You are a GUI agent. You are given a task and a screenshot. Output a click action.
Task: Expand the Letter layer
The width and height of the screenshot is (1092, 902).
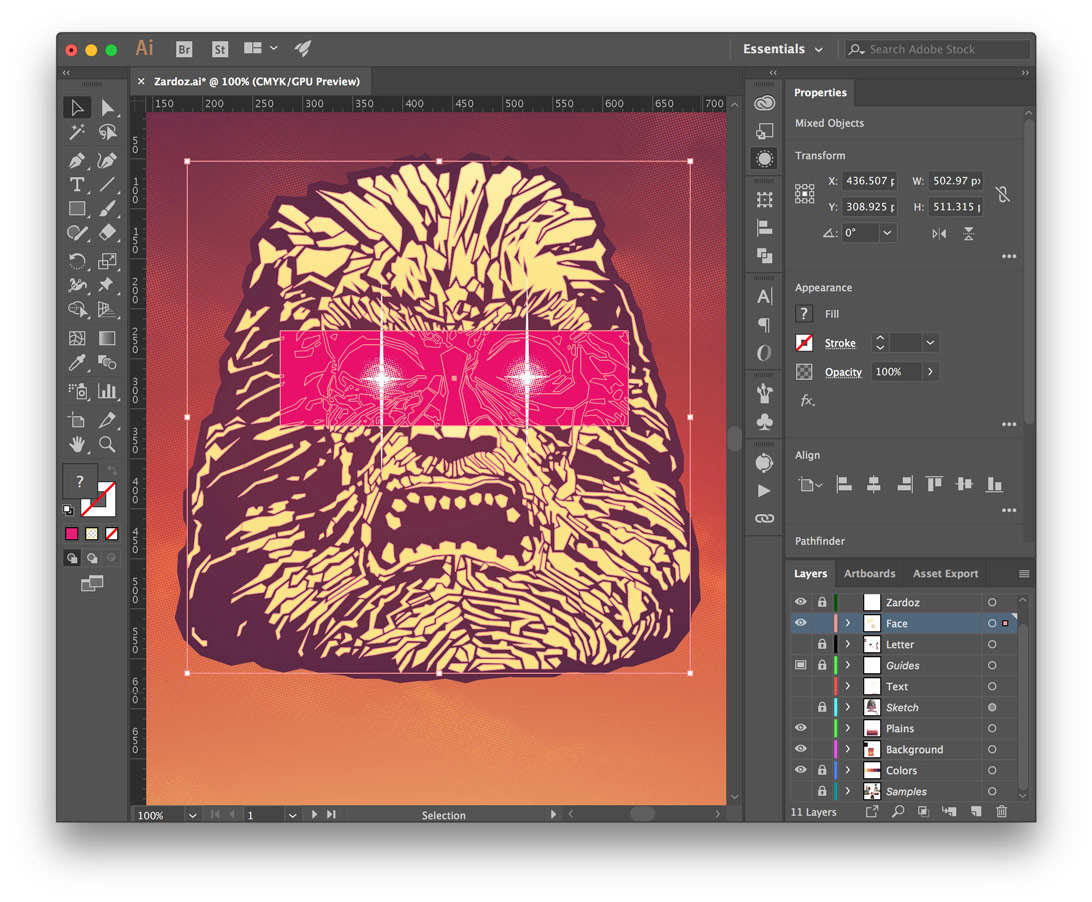click(848, 644)
